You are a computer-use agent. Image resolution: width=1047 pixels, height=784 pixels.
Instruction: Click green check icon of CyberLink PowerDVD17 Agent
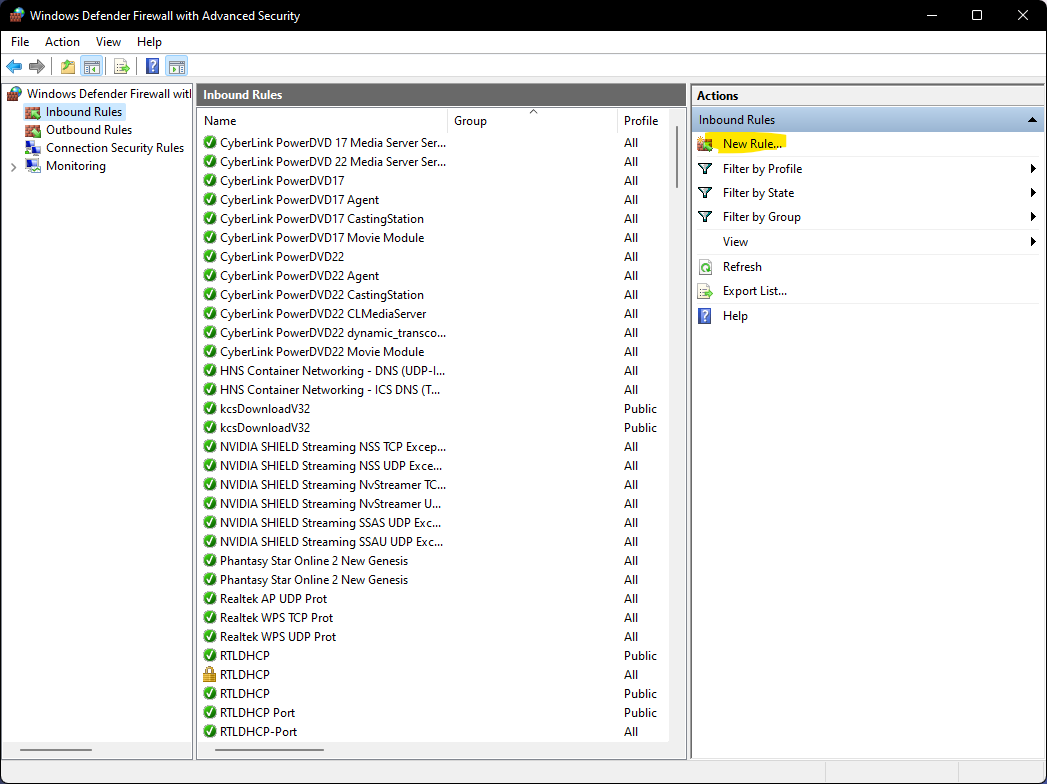(x=210, y=200)
